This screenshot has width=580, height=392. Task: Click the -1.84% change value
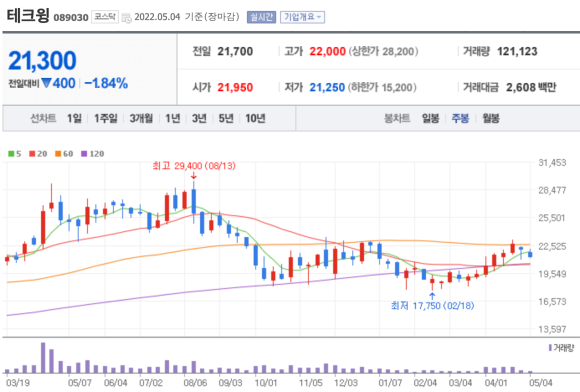pyautogui.click(x=106, y=84)
